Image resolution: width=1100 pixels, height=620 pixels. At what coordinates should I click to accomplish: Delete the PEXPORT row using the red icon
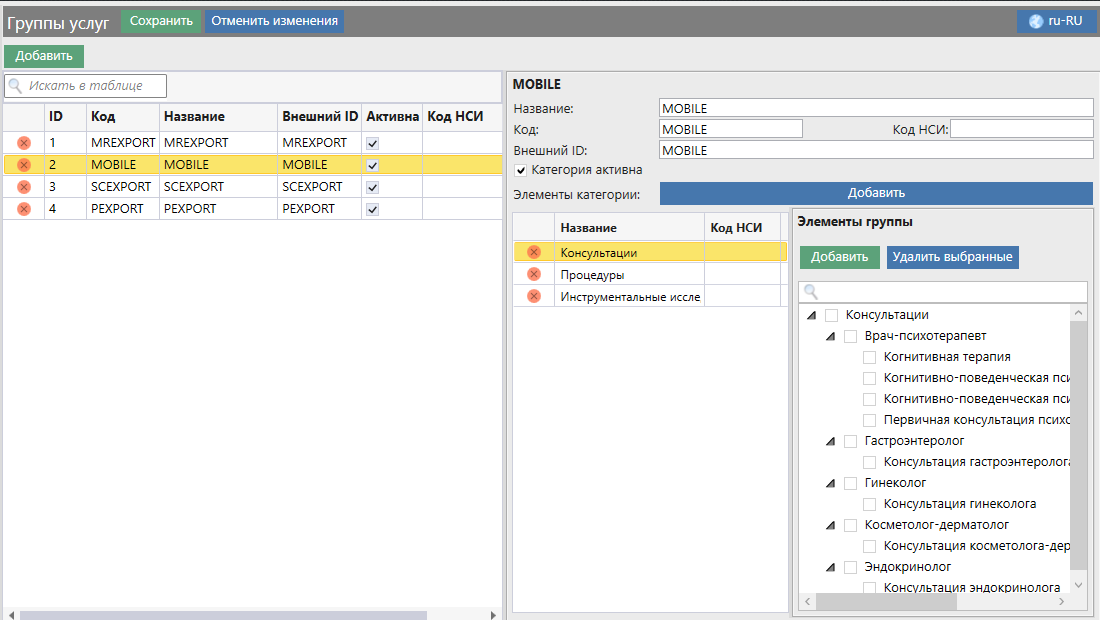coord(24,209)
